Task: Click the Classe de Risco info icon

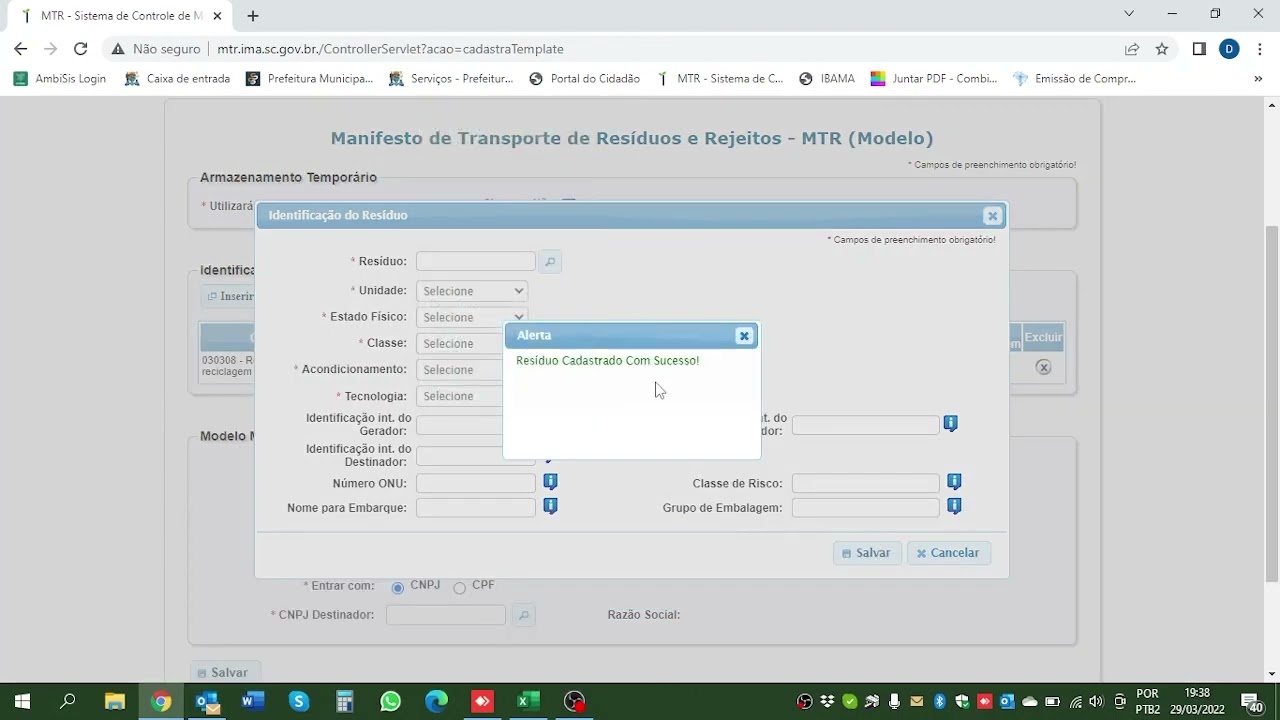Action: [954, 482]
